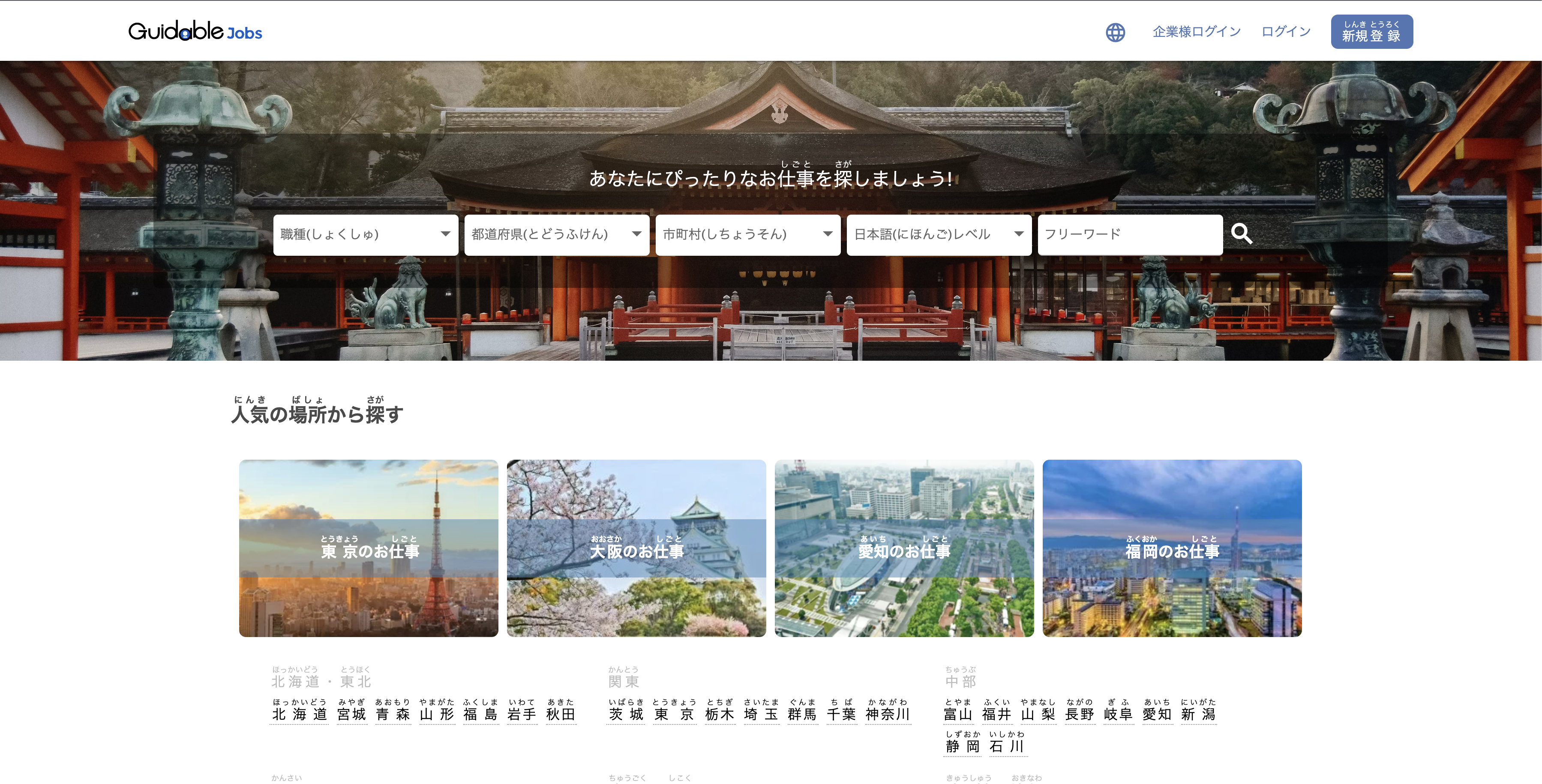The width and height of the screenshot is (1542, 784).
Task: Select the 大阪のお仕事 Osaka jobs thumbnail
Action: coord(636,548)
